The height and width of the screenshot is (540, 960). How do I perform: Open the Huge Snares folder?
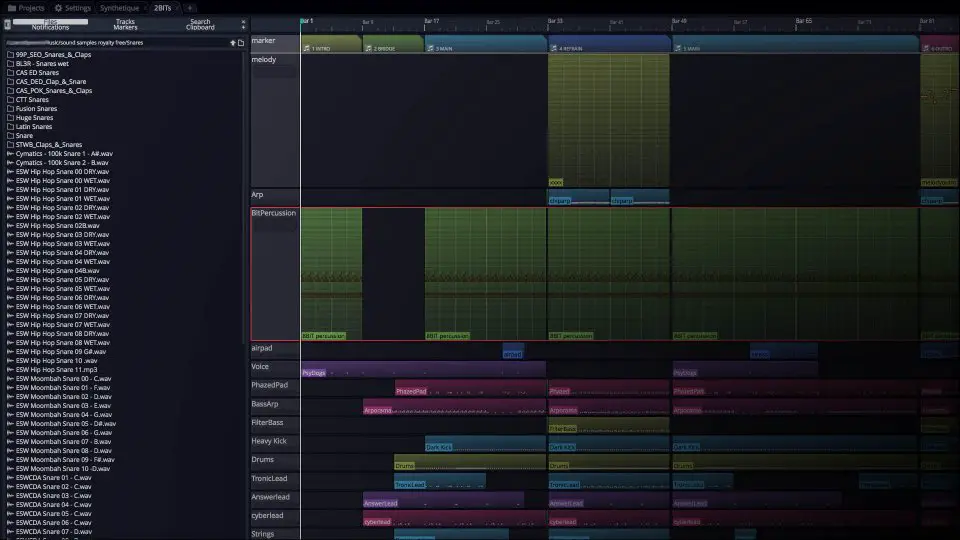click(34, 118)
